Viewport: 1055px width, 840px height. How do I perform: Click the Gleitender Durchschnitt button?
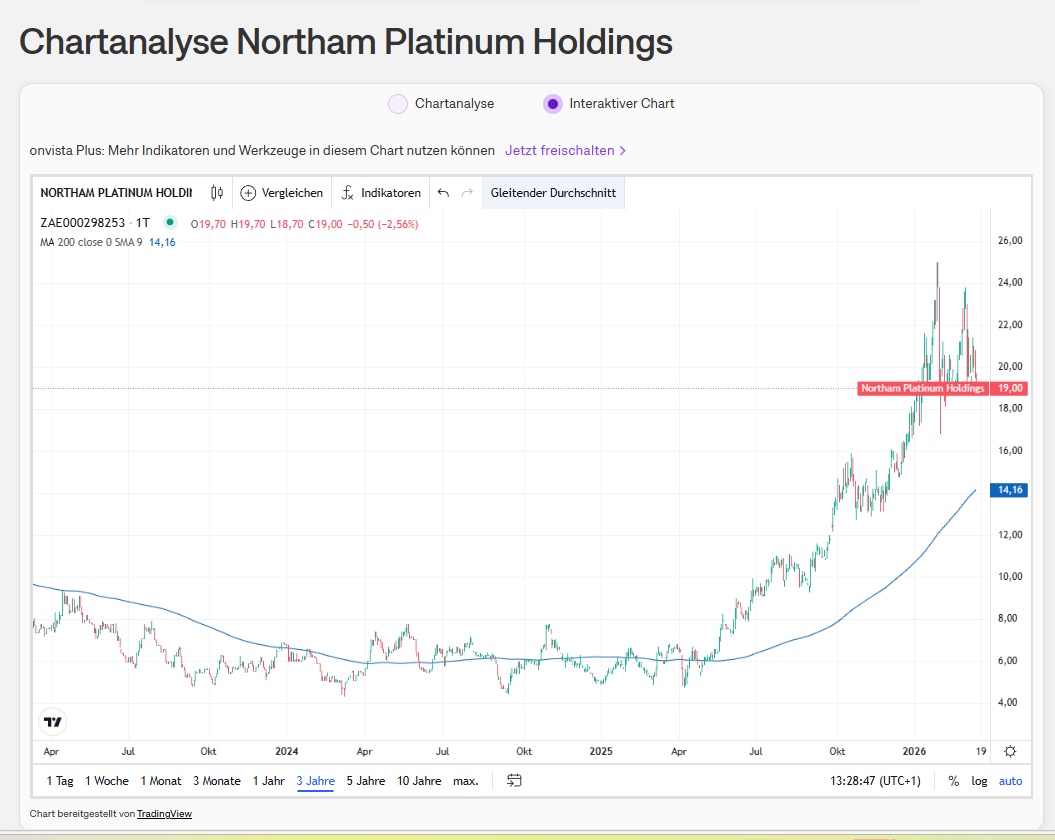coord(553,193)
